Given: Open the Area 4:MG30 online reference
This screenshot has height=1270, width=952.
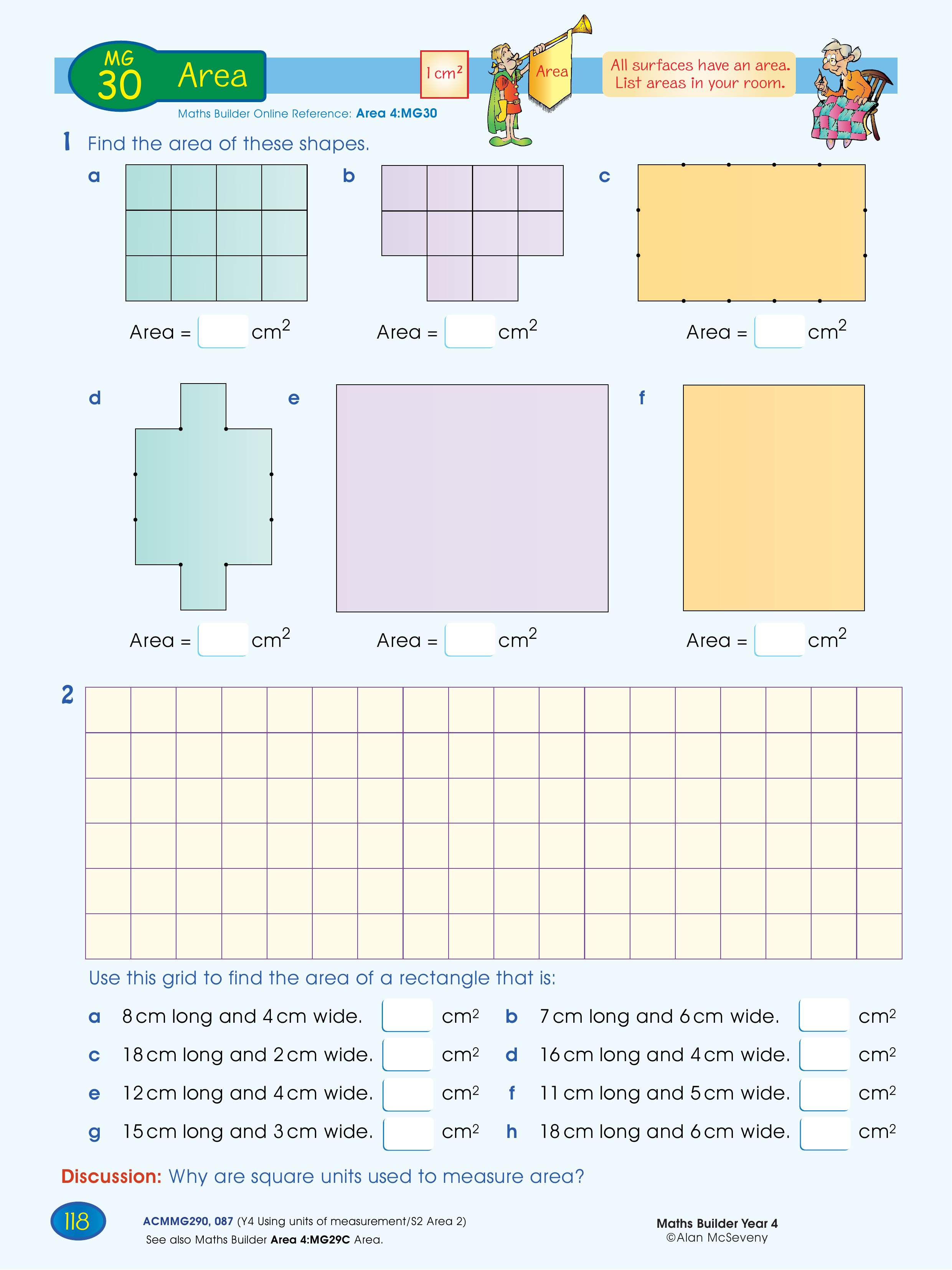Looking at the screenshot, I should pos(396,114).
